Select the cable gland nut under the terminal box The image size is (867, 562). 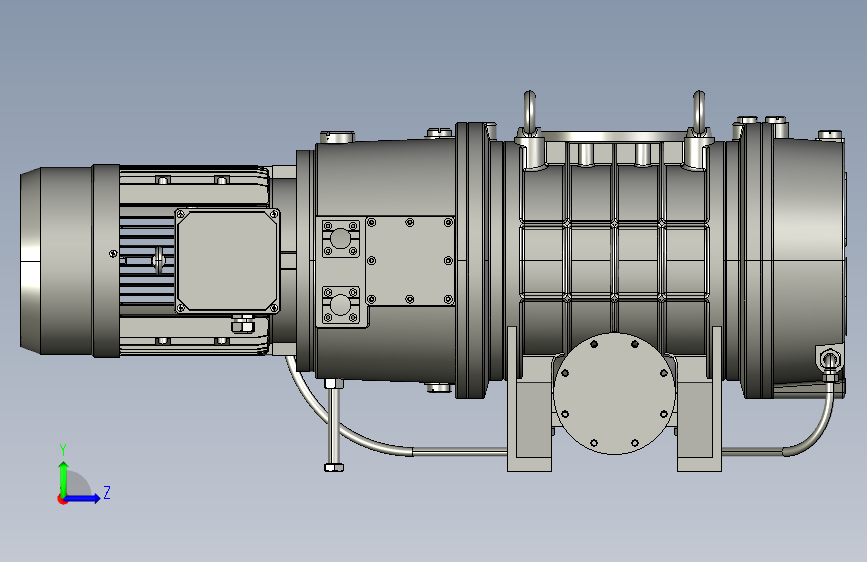242,324
